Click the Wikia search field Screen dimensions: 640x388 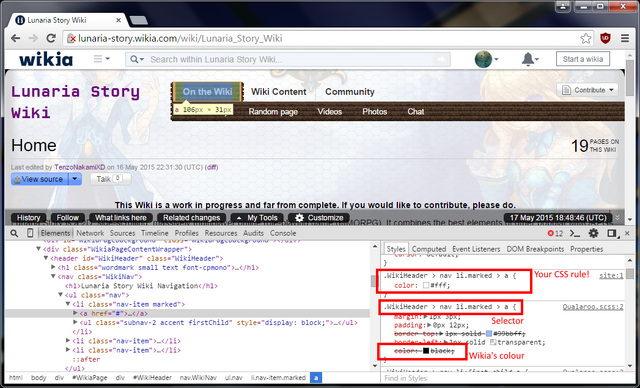pos(288,60)
